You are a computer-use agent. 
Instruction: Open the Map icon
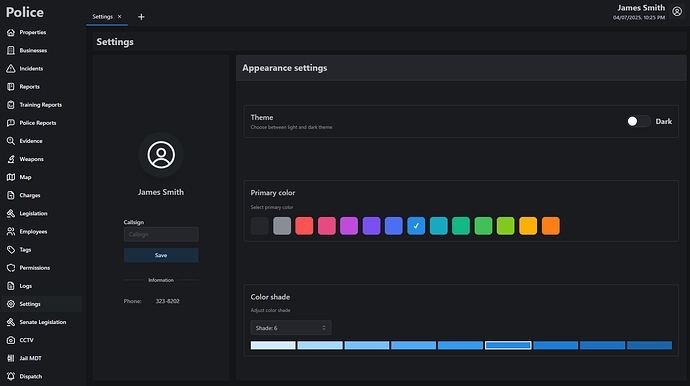(11, 177)
